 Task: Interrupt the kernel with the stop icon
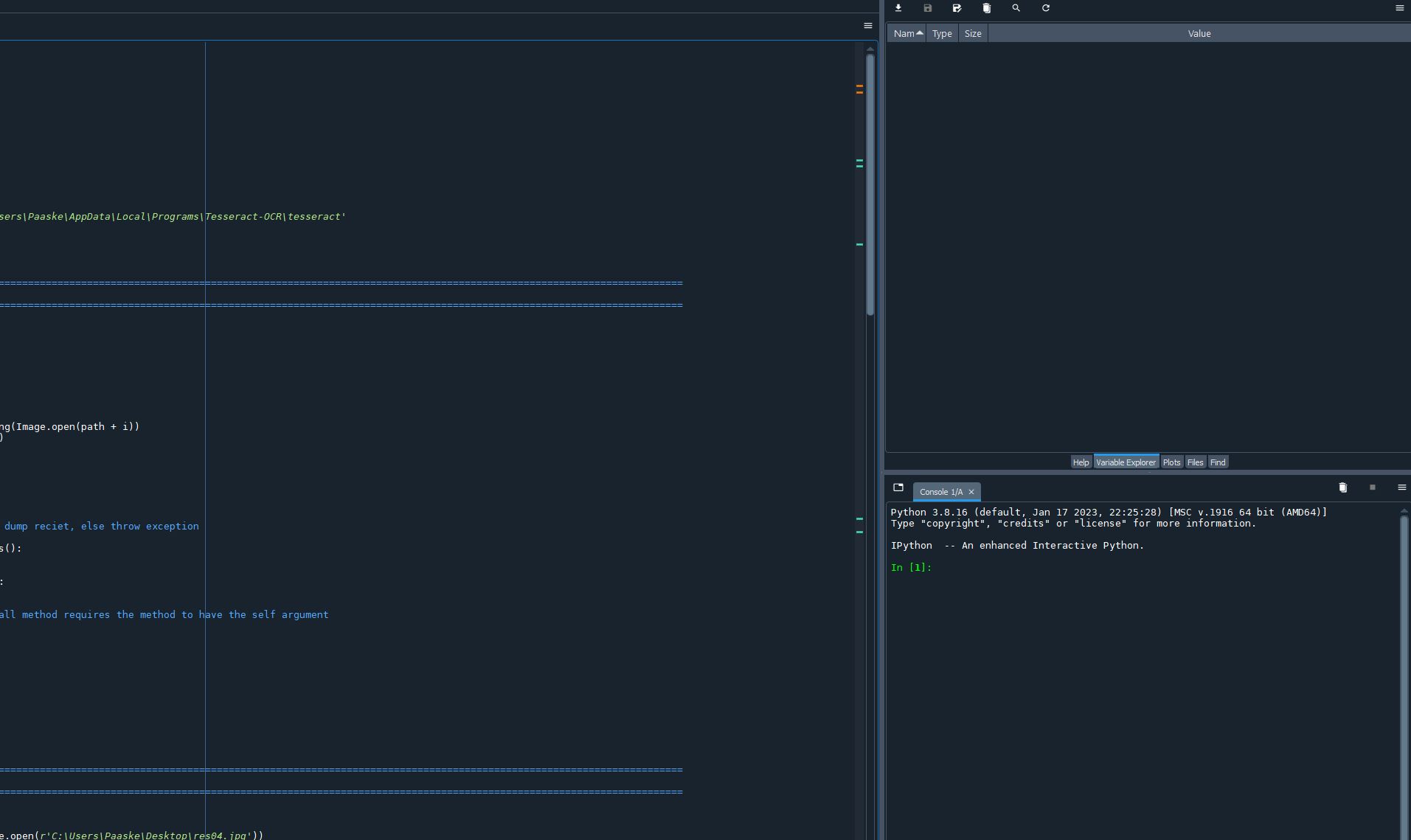(1372, 487)
